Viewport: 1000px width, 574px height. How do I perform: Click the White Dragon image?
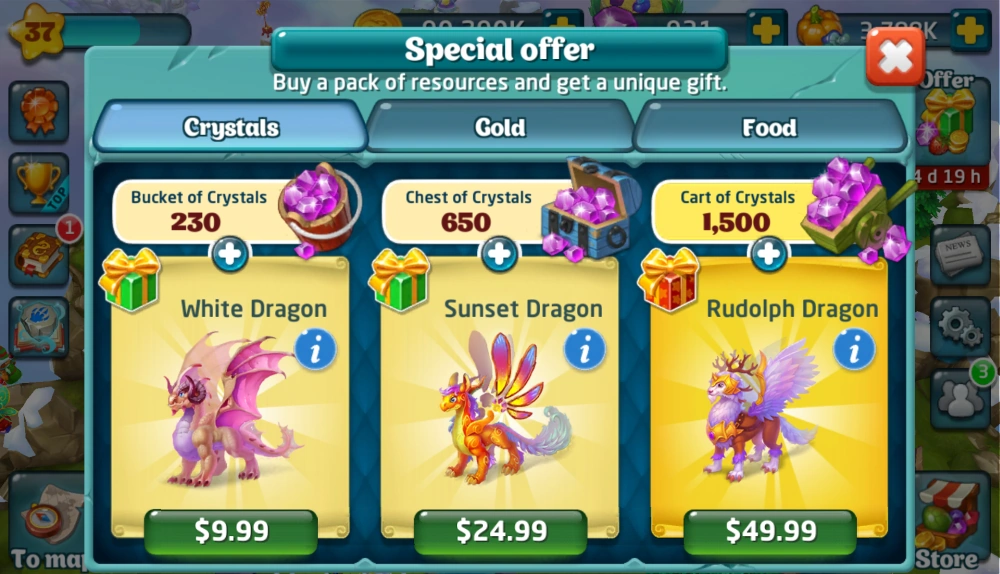coord(230,408)
